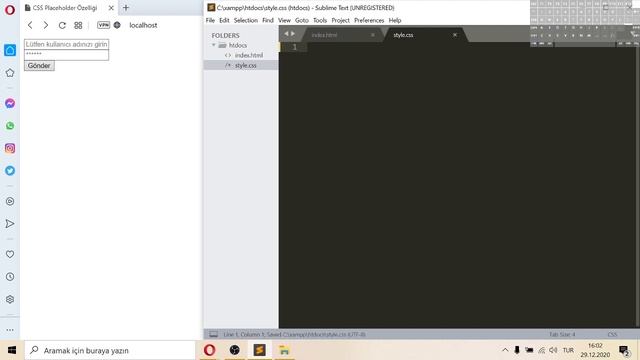640x360 pixels.
Task: Click the password input field
Action: [x=67, y=55]
